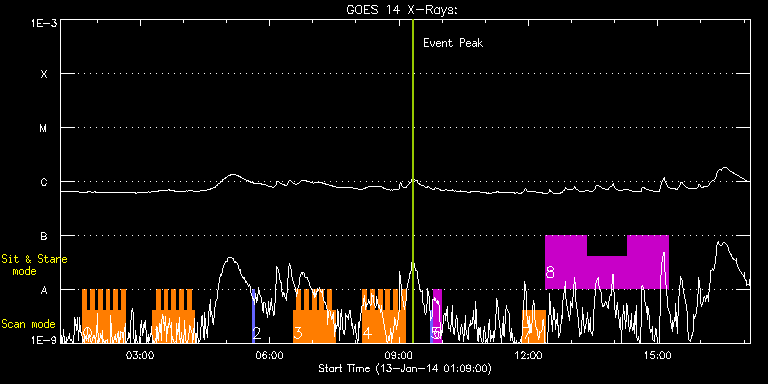Select orange observation block 1 before 03:00
This screenshot has height=384, width=768.
104,316
